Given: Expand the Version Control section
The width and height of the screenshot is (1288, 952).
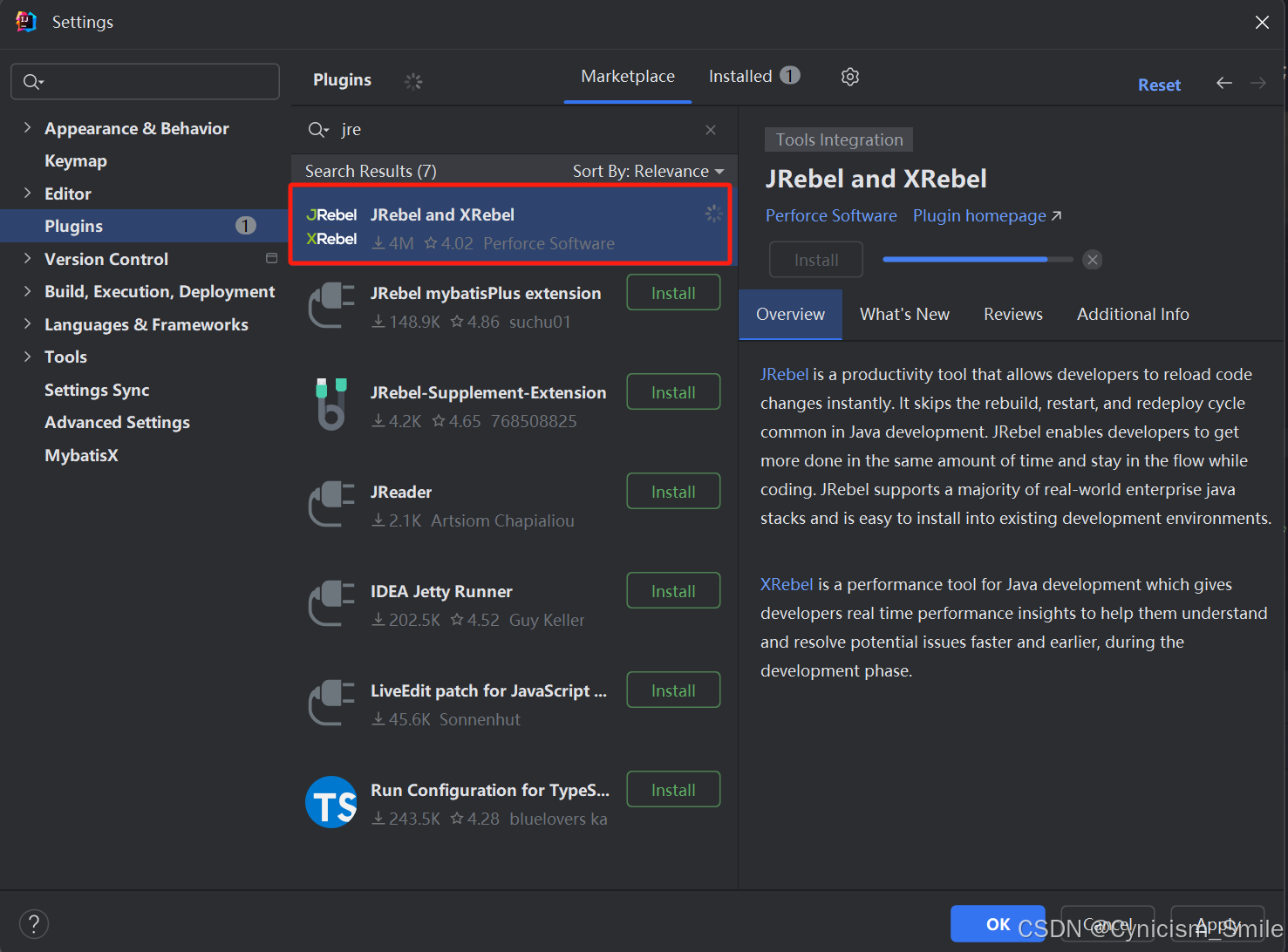Looking at the screenshot, I should (x=27, y=259).
